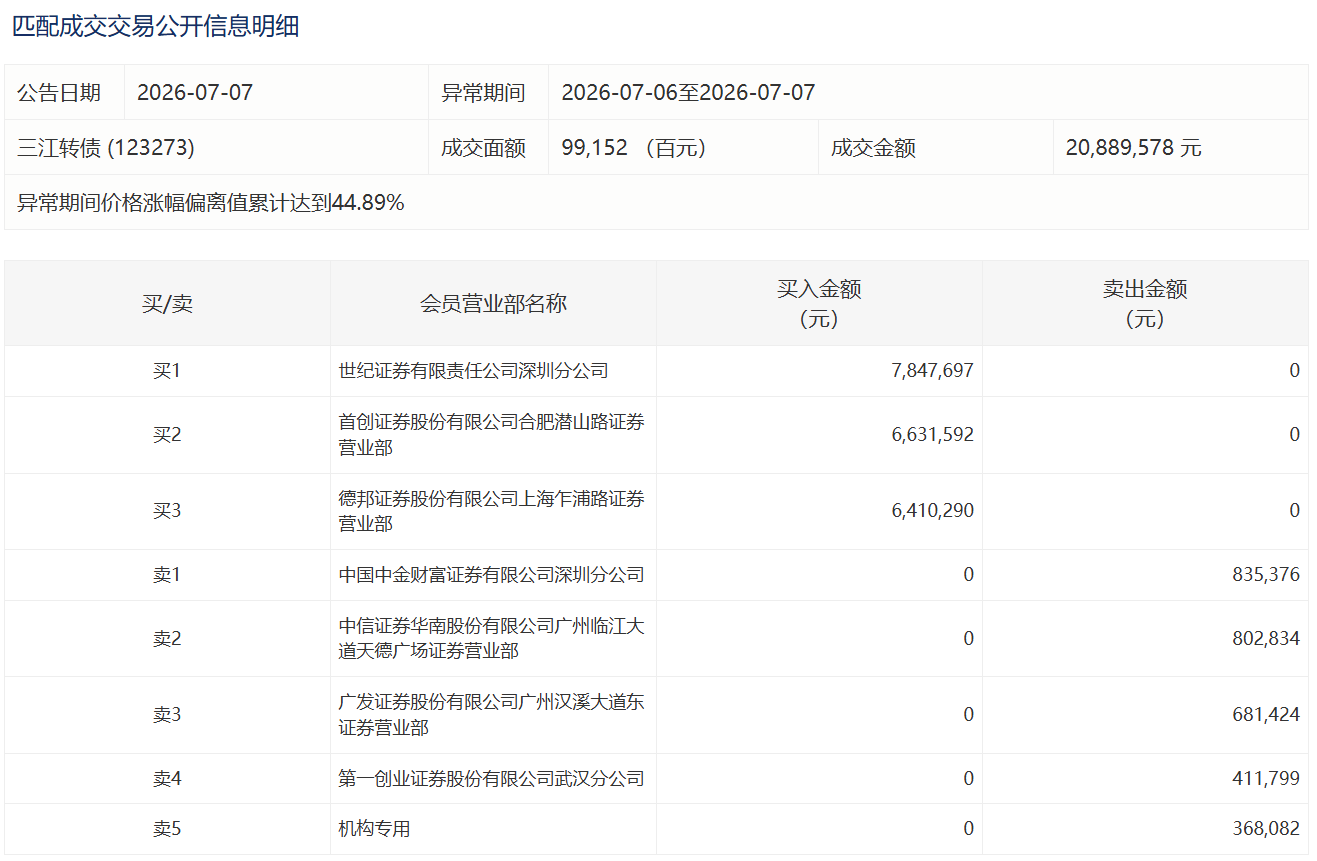Image resolution: width=1317 pixels, height=861 pixels.
Task: Click 广发证券股份有限公司广州汉溪大道东证券营业部
Action: pos(492,715)
